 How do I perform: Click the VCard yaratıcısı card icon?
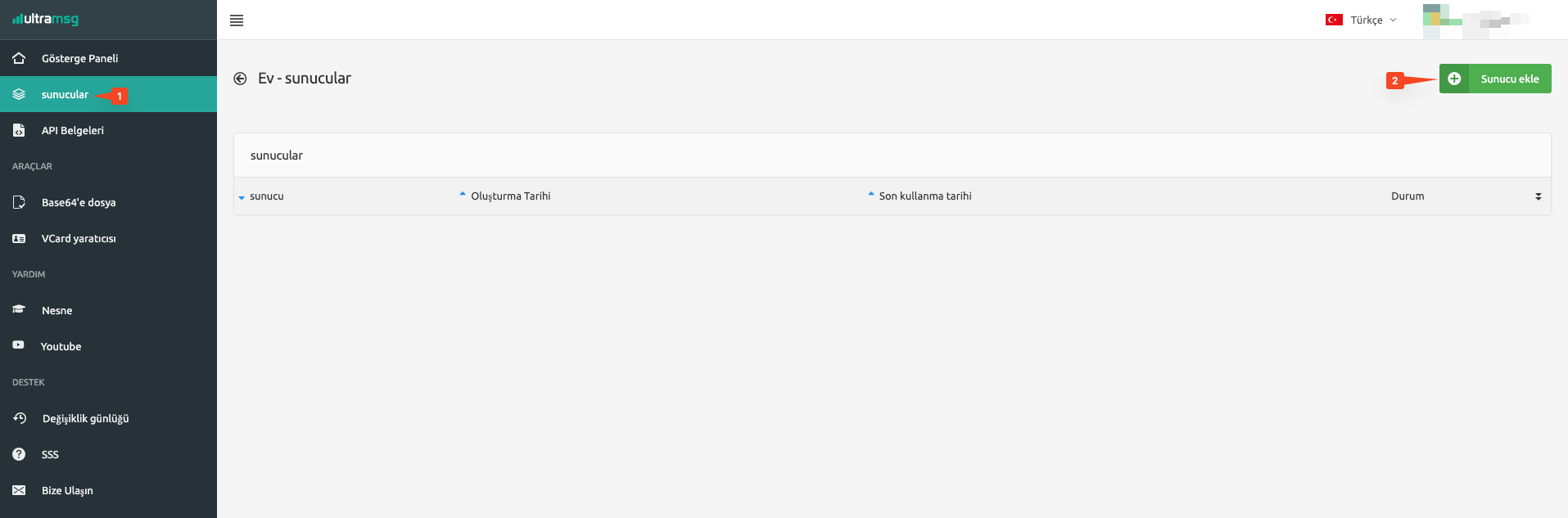pos(19,238)
